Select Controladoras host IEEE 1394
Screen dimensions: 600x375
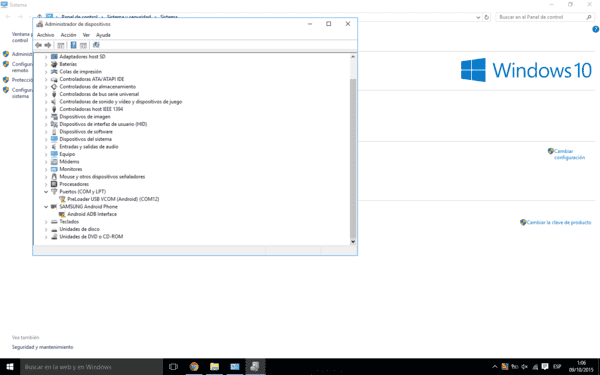[91, 109]
